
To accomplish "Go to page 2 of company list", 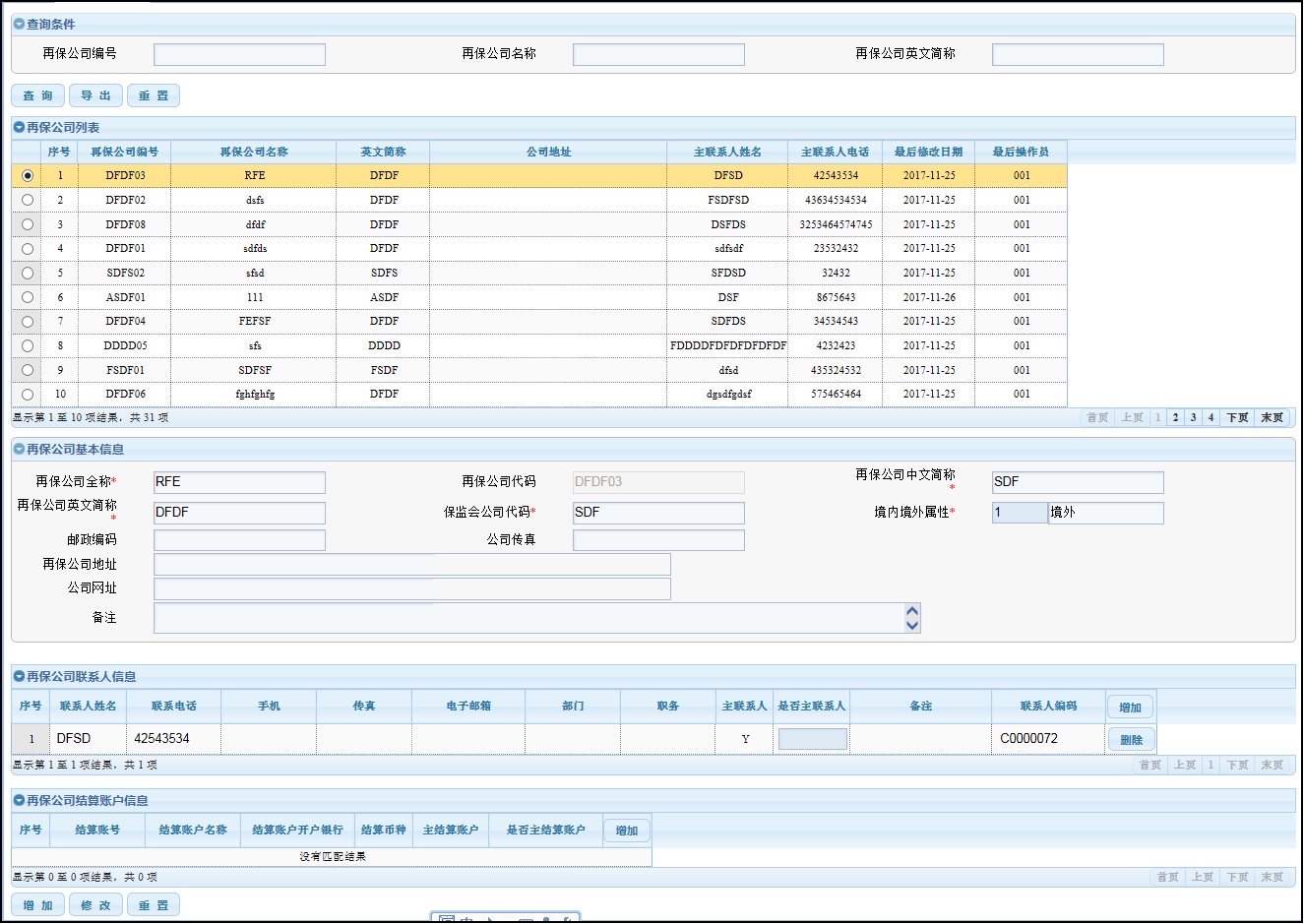I will tap(1175, 418).
